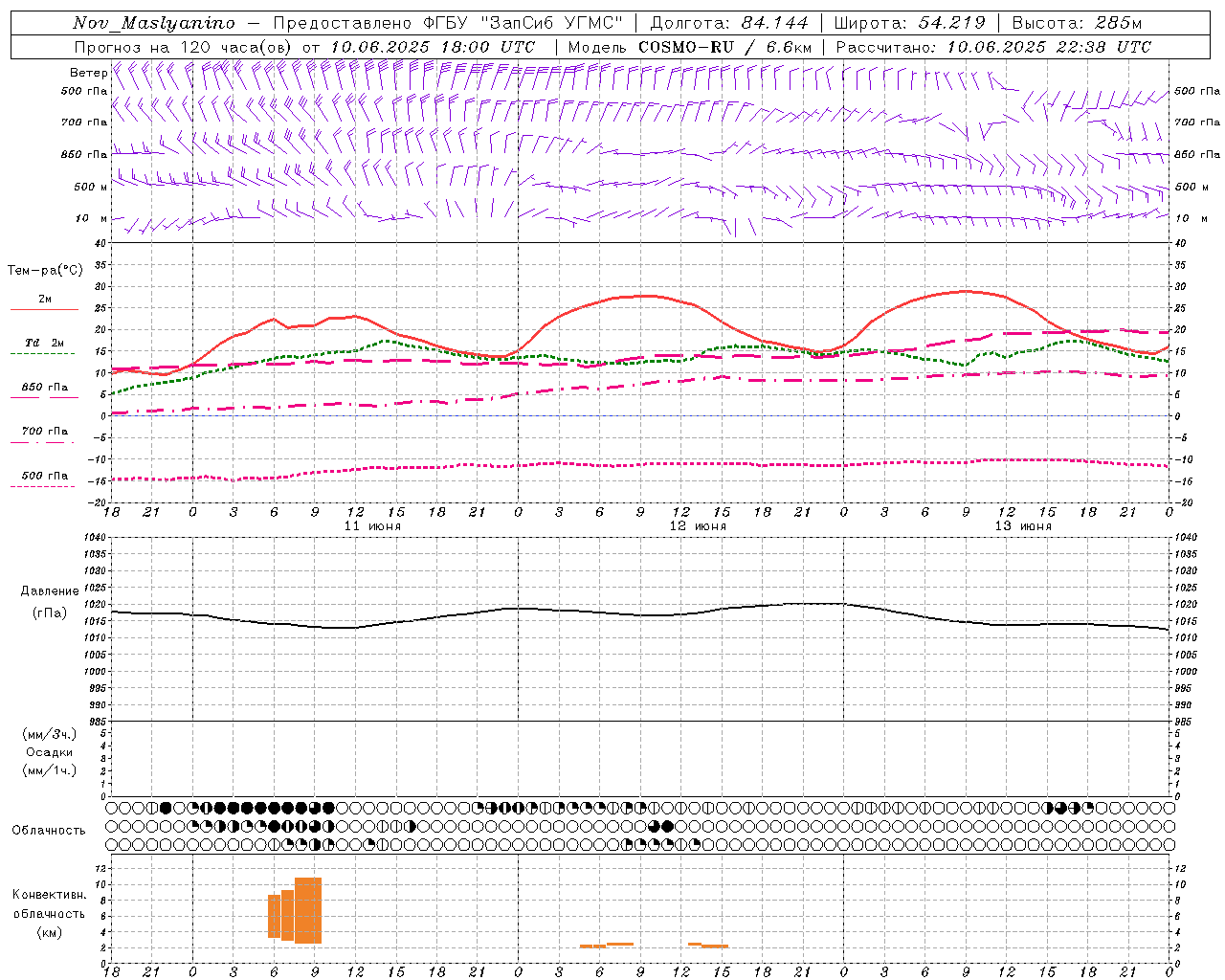The height and width of the screenshot is (980, 1225).
Task: Select the "Широта: 54.219" header field
Action: (x=910, y=23)
